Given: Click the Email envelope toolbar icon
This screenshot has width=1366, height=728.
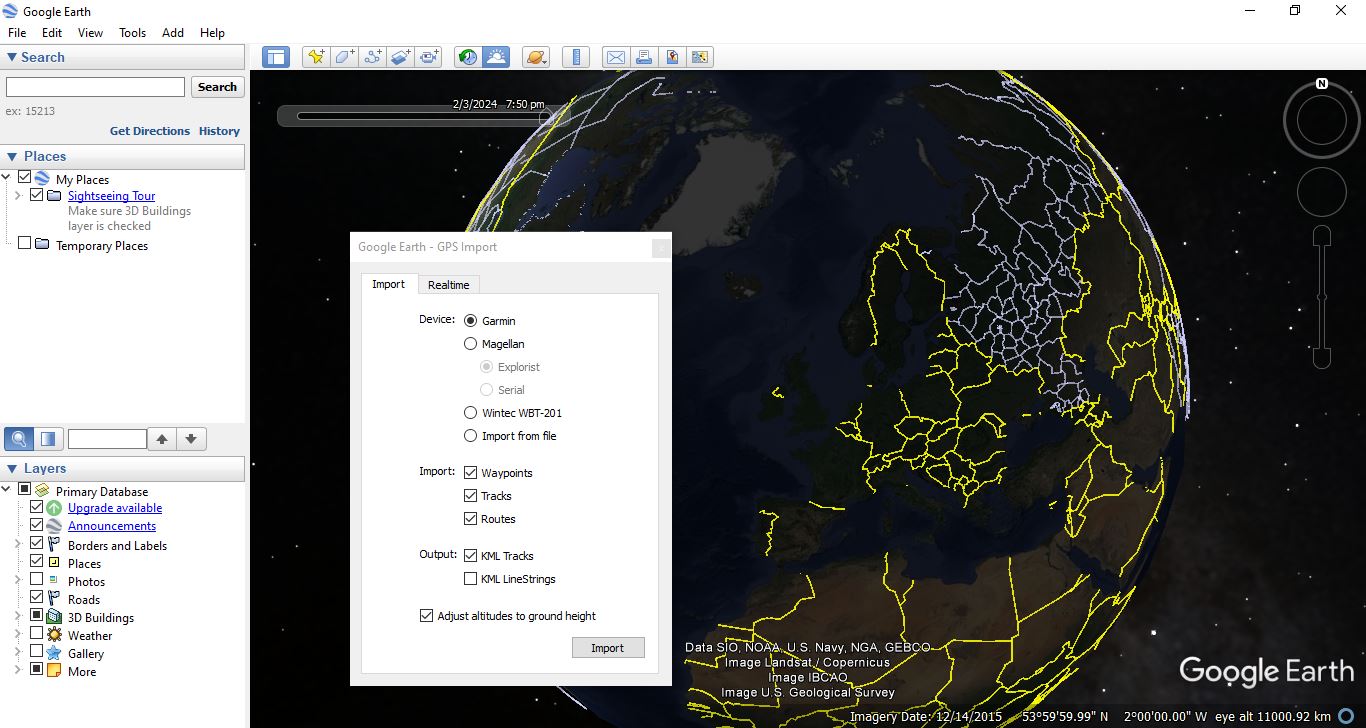Looking at the screenshot, I should coord(615,57).
